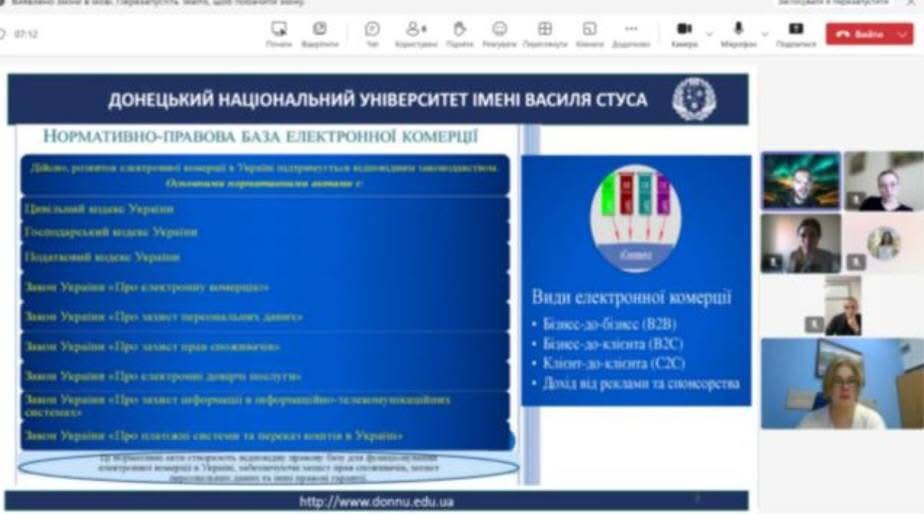Click the notification link at top right
Image resolution: width=924 pixels, height=514 pixels.
tap(833, 3)
